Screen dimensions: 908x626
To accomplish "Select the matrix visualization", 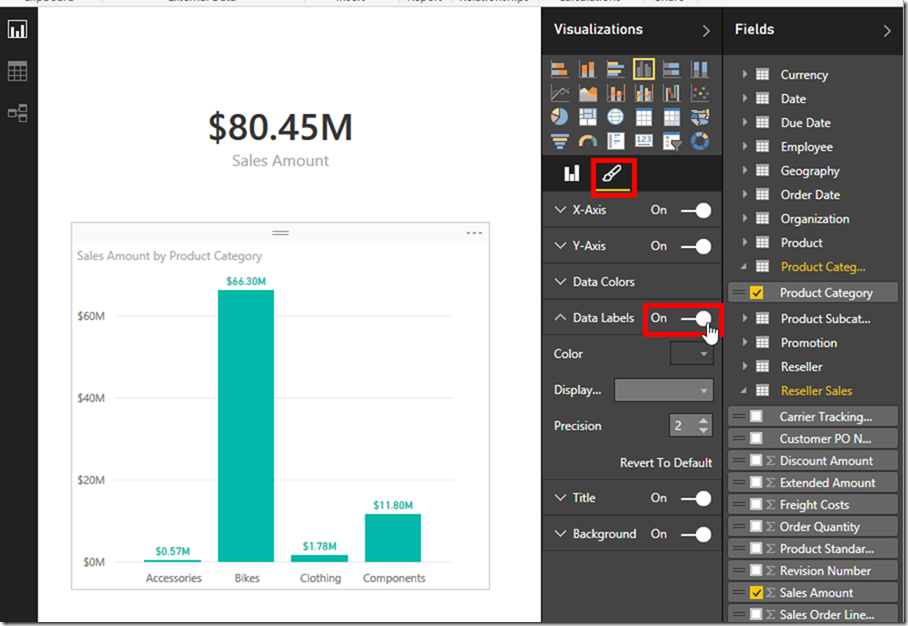I will click(x=672, y=117).
